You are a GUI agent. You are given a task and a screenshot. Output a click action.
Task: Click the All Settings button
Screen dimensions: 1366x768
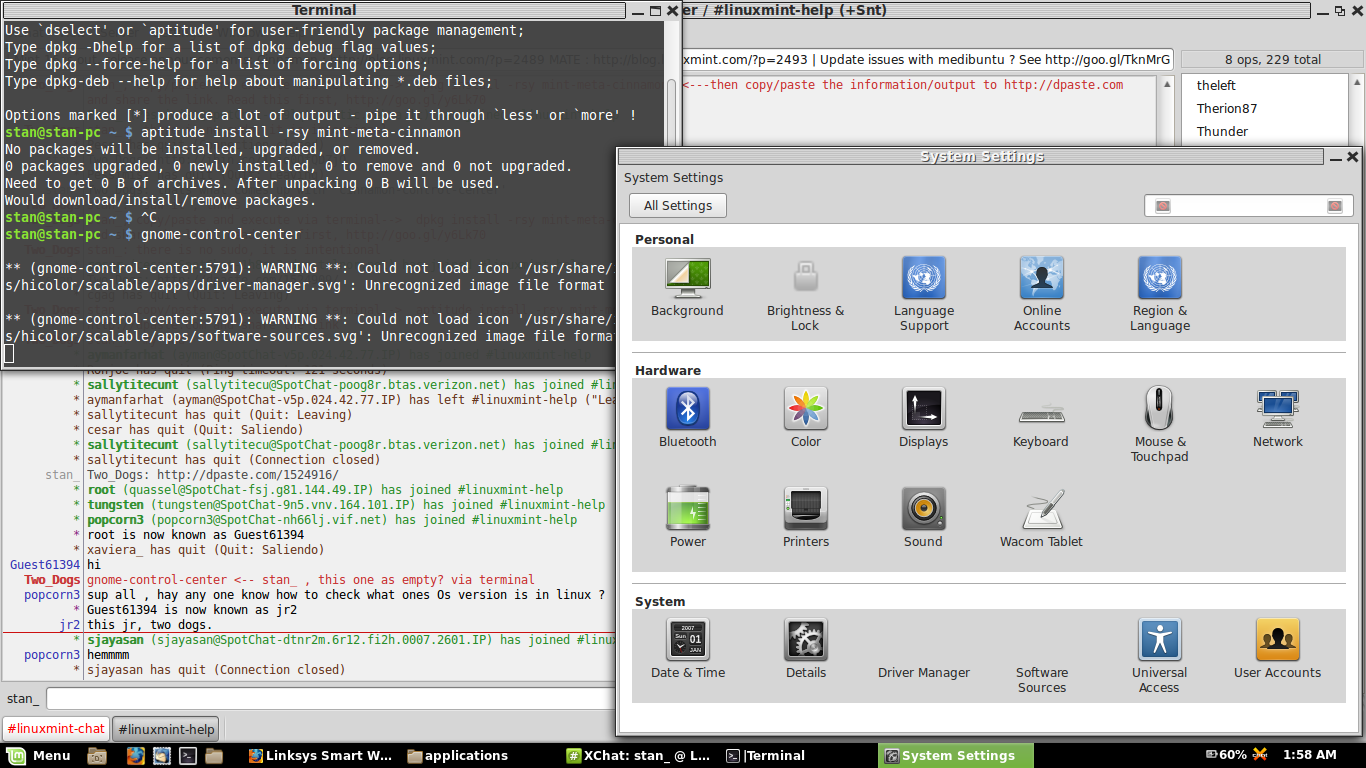678,205
